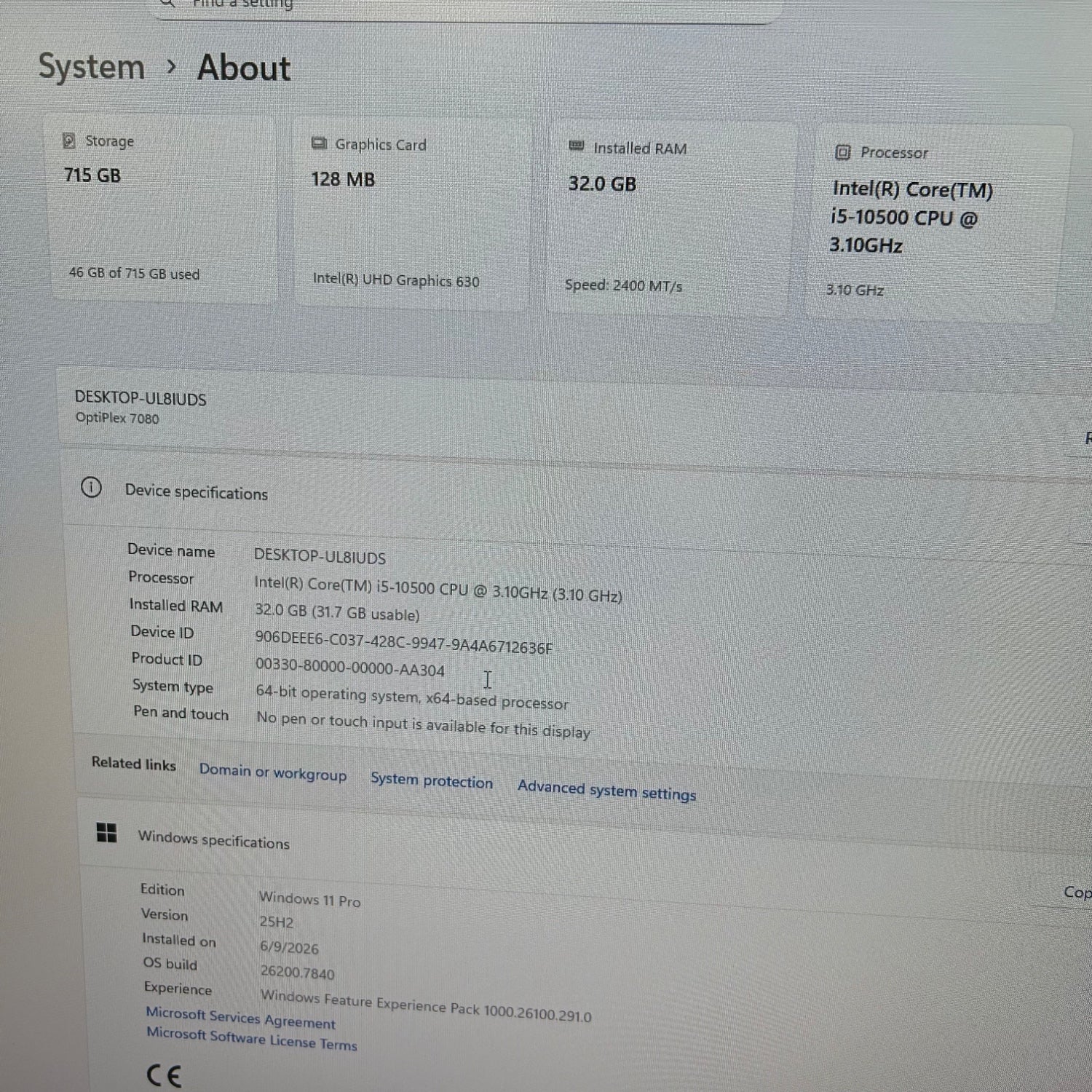Click the System type label
The height and width of the screenshot is (1092, 1092).
[x=173, y=686]
